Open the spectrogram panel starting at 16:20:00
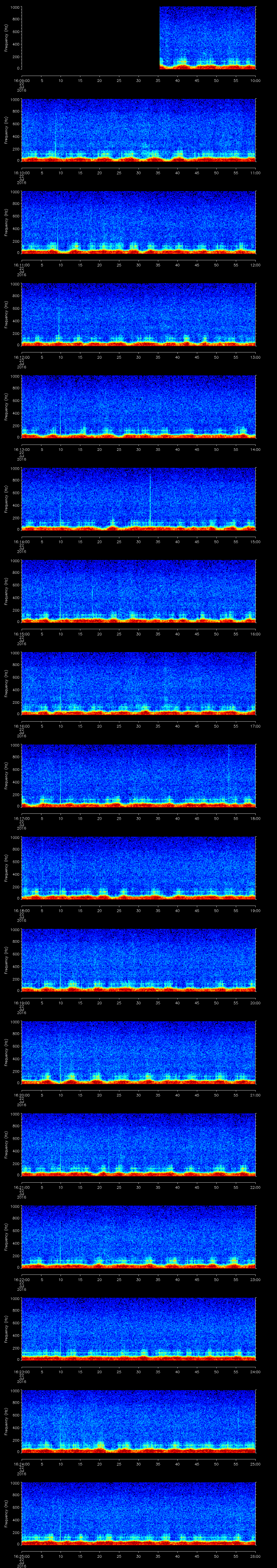Image resolution: width=277 pixels, height=1568 pixels. (x=138, y=1051)
